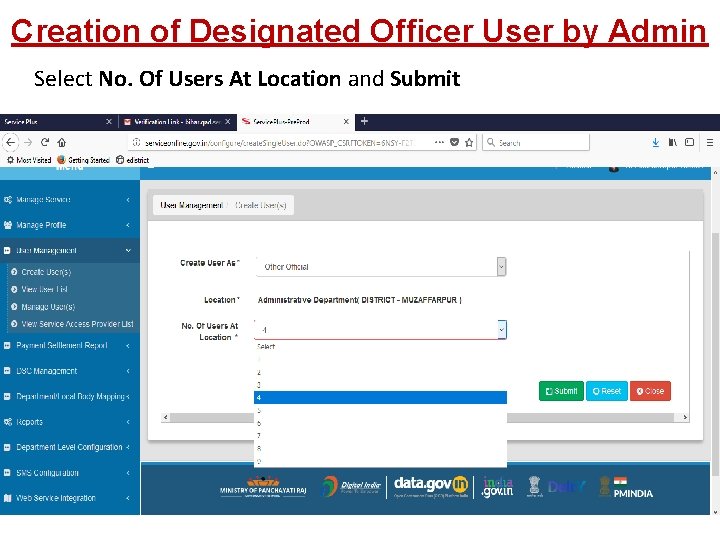Click the Digital India footer logo

point(352,487)
